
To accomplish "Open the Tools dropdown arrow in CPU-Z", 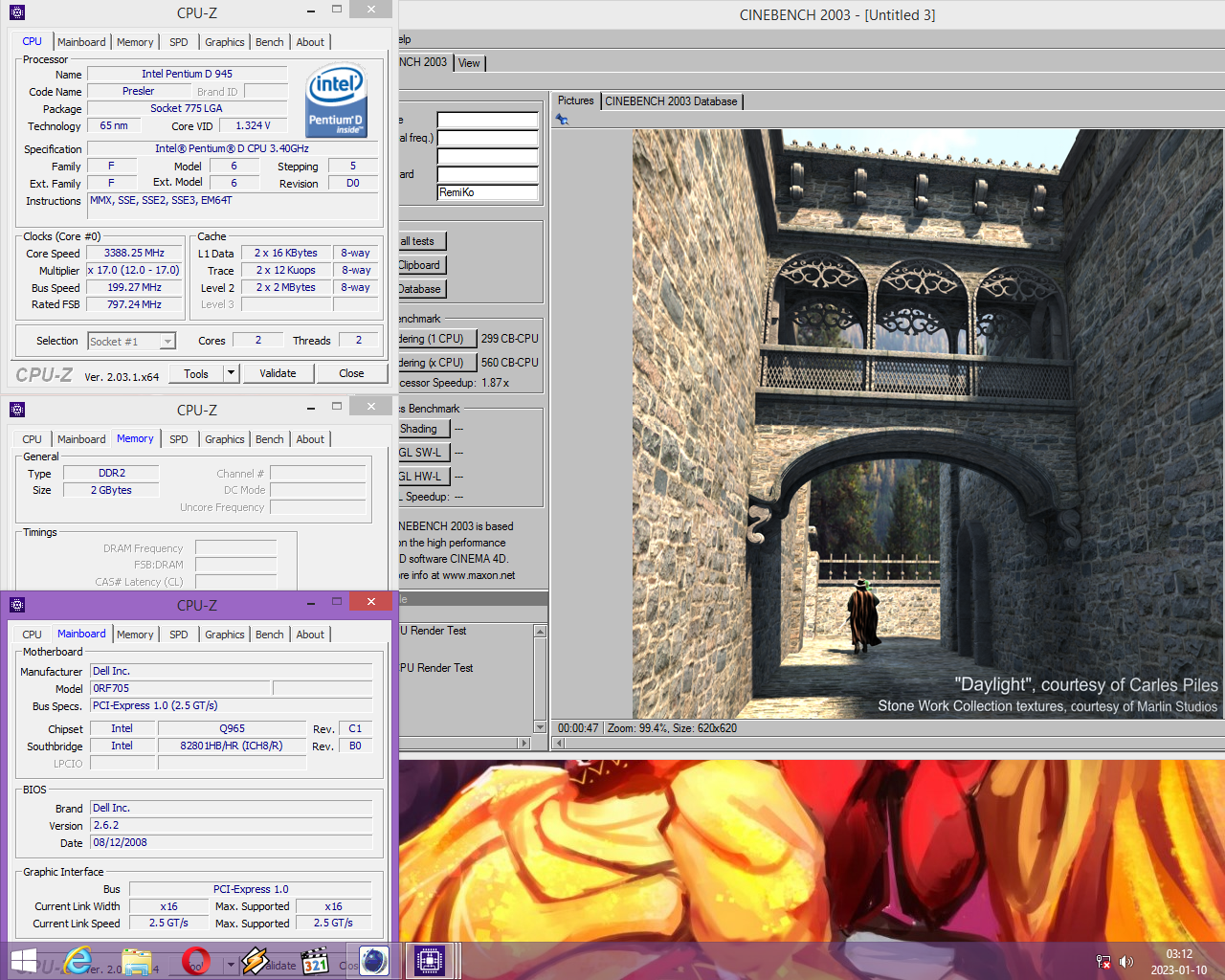I will tap(231, 373).
